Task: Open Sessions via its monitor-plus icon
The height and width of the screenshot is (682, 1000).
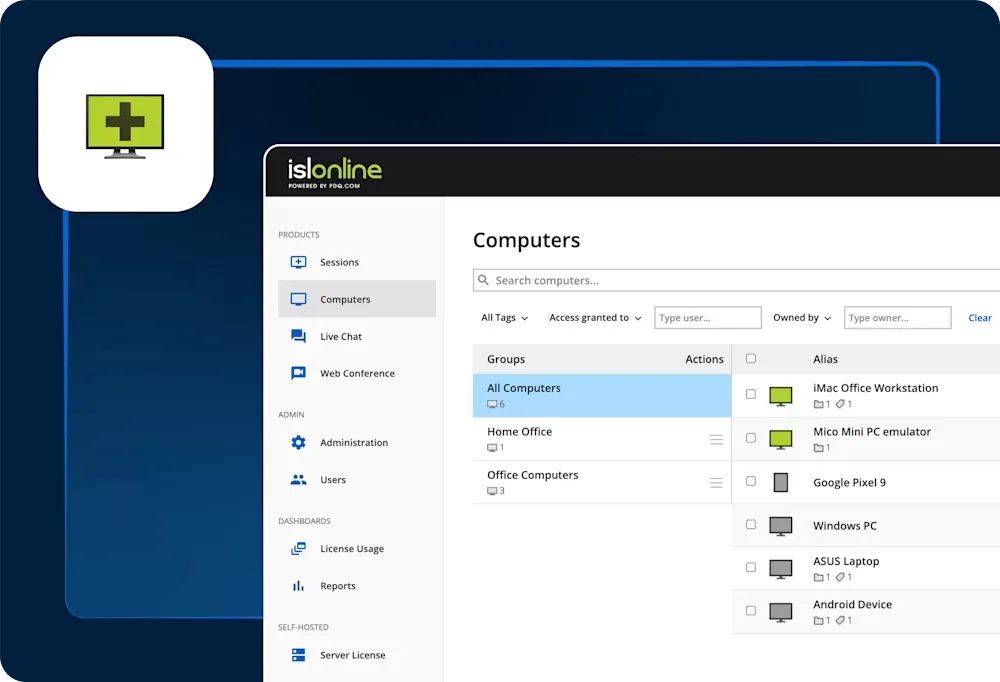Action: 298,262
